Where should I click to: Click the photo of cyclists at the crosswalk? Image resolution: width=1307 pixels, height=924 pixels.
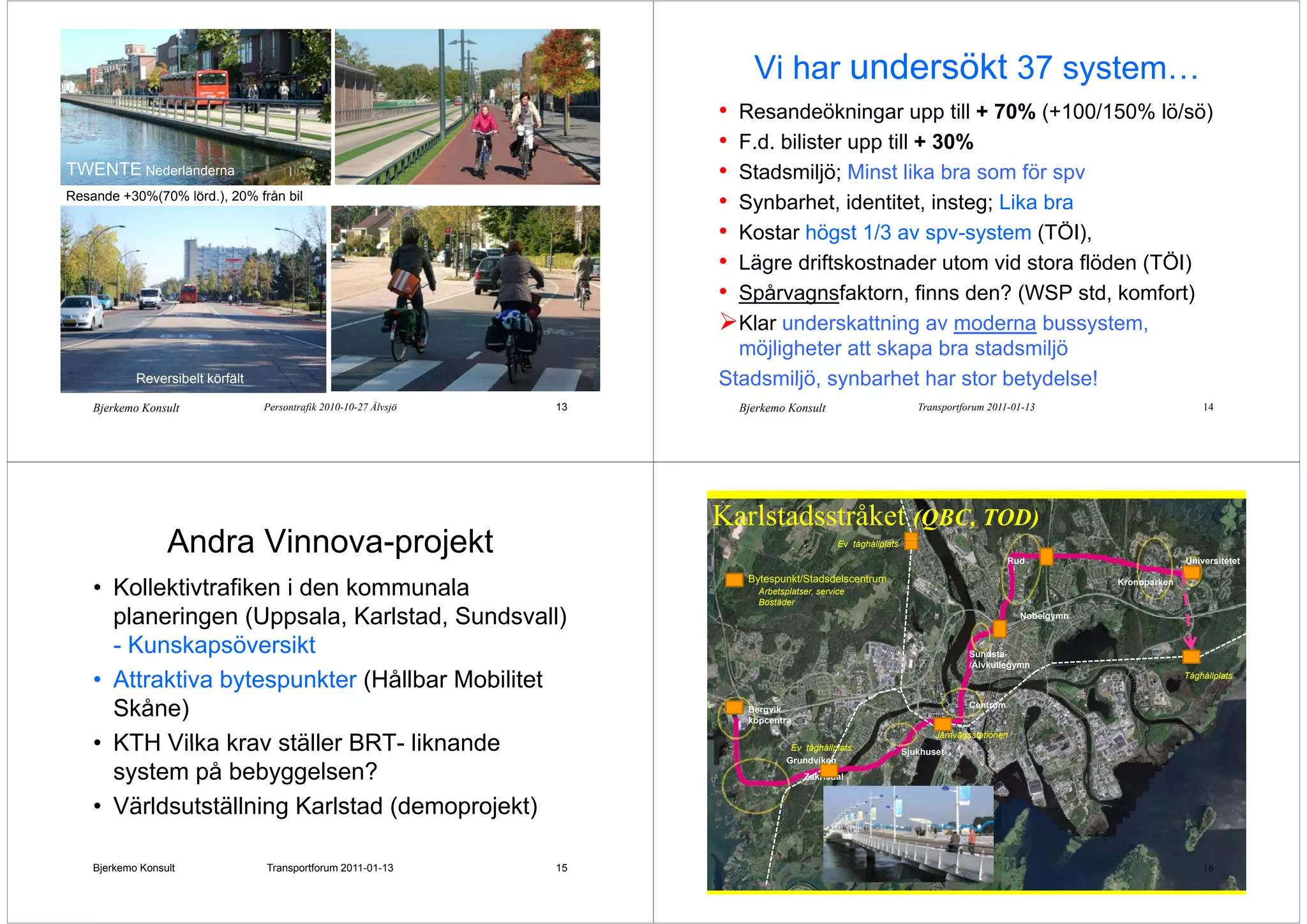pyautogui.click(x=465, y=299)
